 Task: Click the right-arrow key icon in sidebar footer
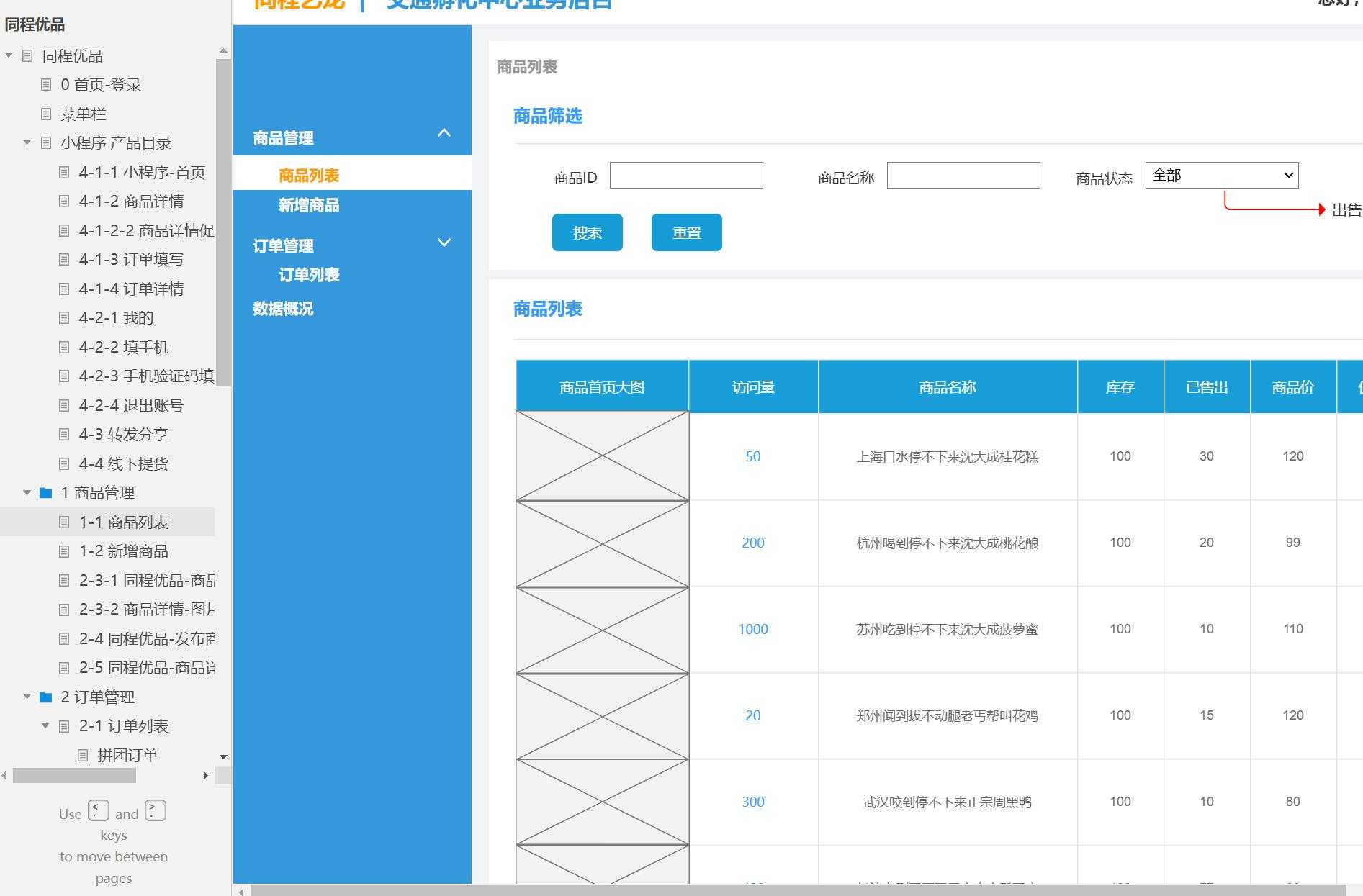(155, 809)
